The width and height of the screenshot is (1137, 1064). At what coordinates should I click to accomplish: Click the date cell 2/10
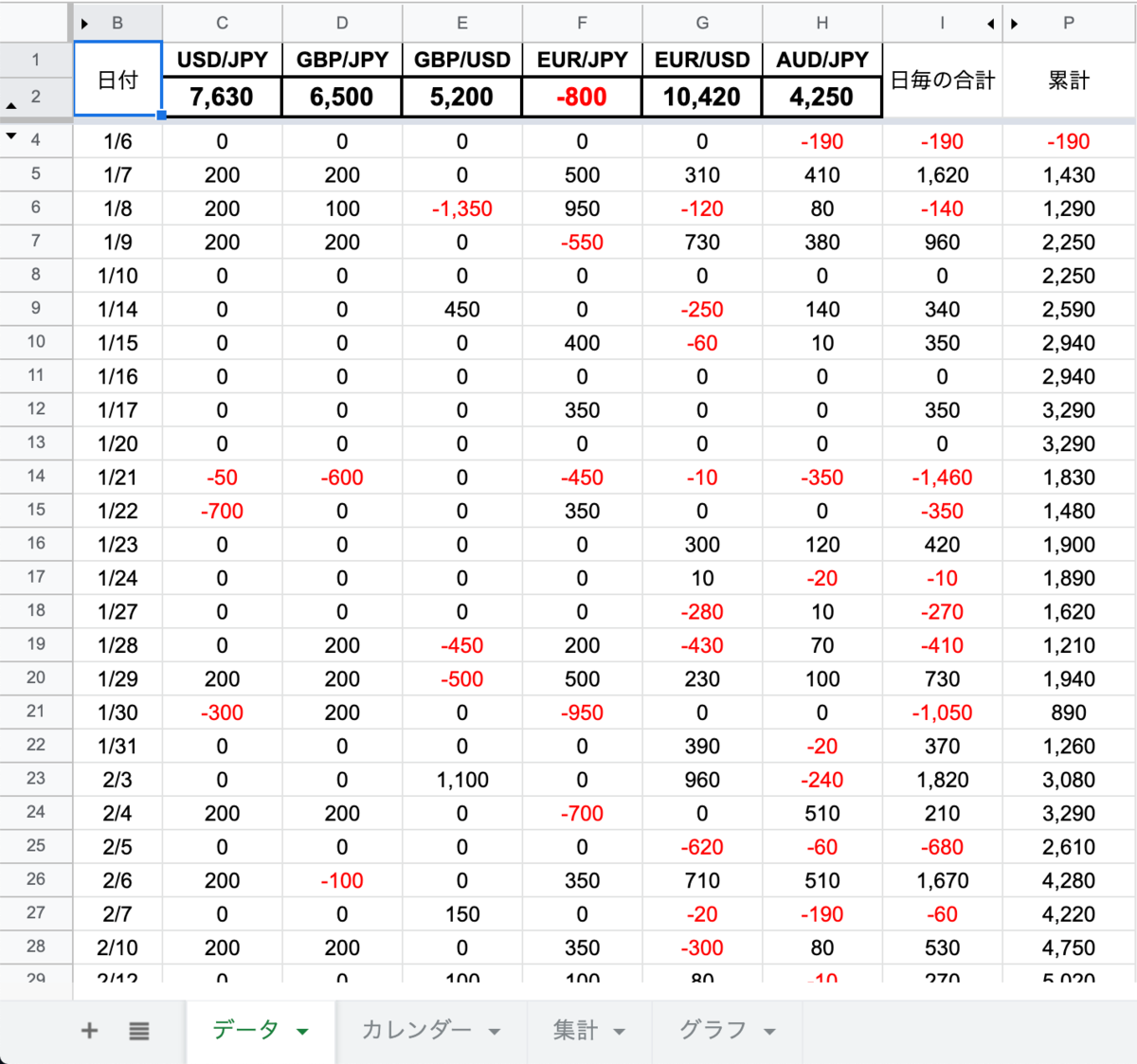(x=117, y=947)
